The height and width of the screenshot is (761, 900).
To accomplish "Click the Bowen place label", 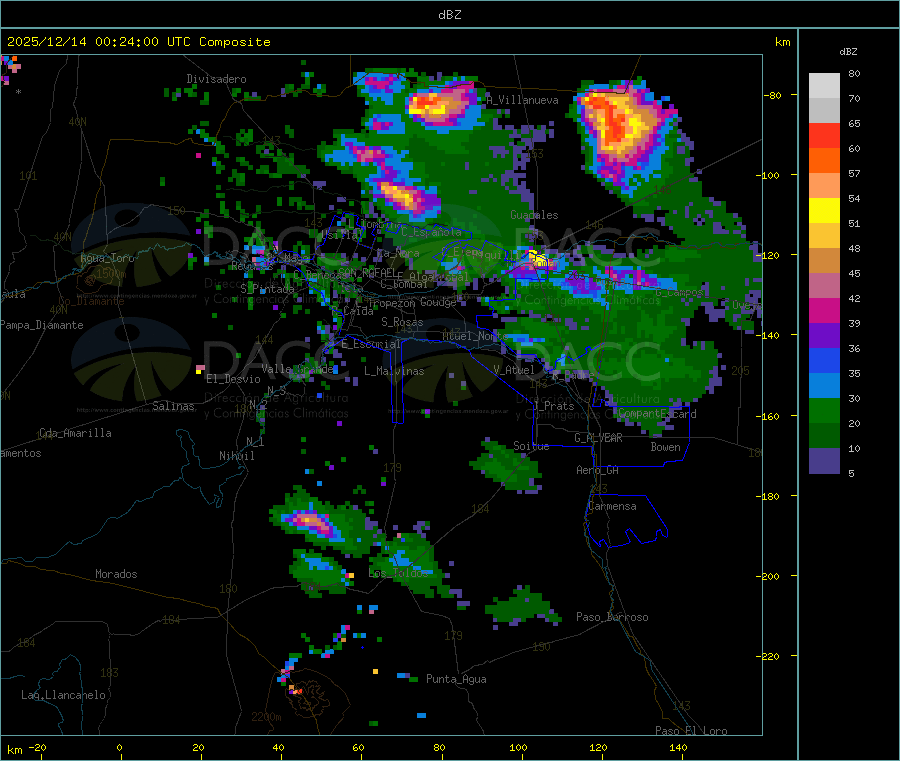I will click(666, 447).
